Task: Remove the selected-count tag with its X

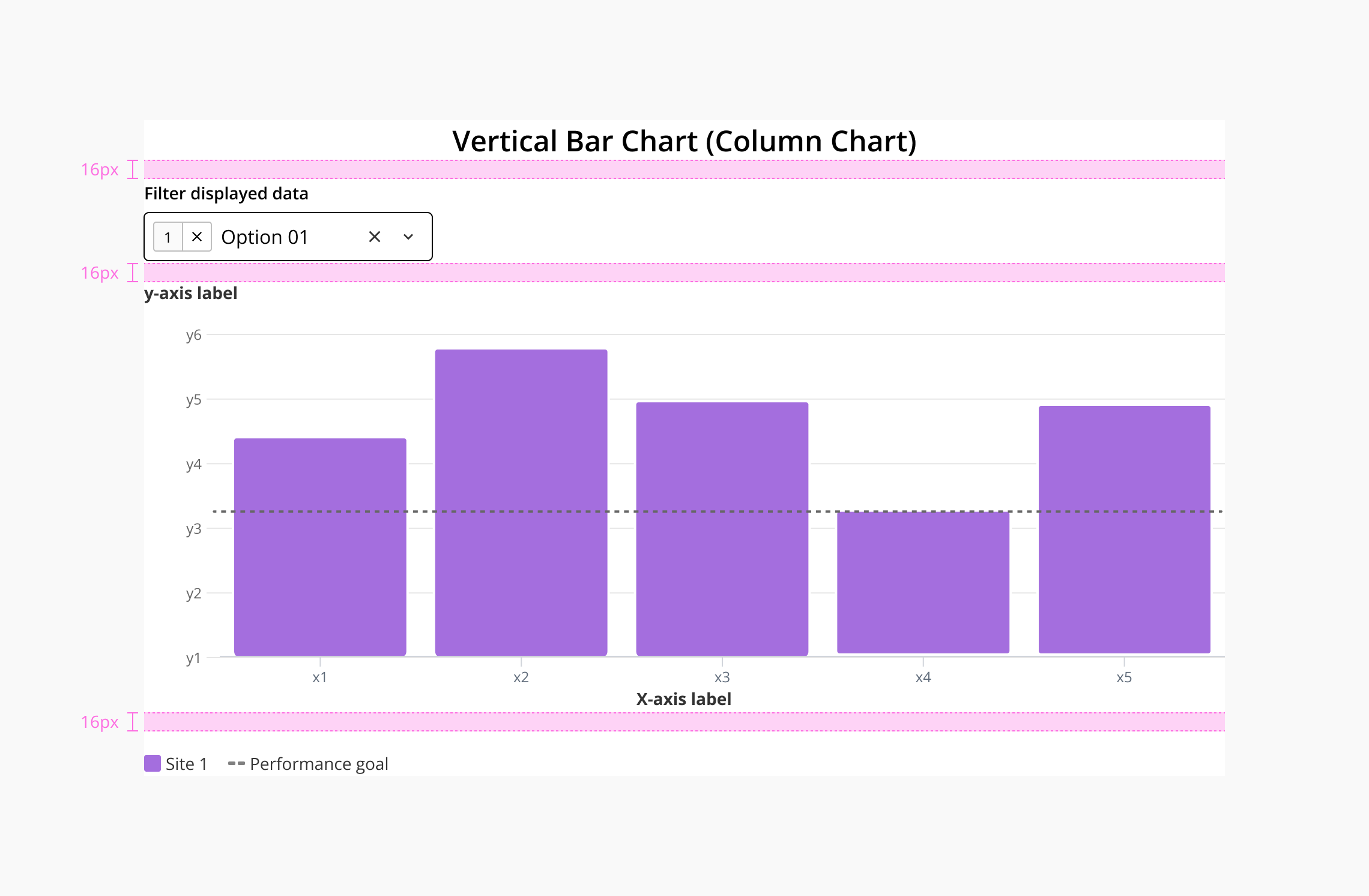Action: pos(197,237)
